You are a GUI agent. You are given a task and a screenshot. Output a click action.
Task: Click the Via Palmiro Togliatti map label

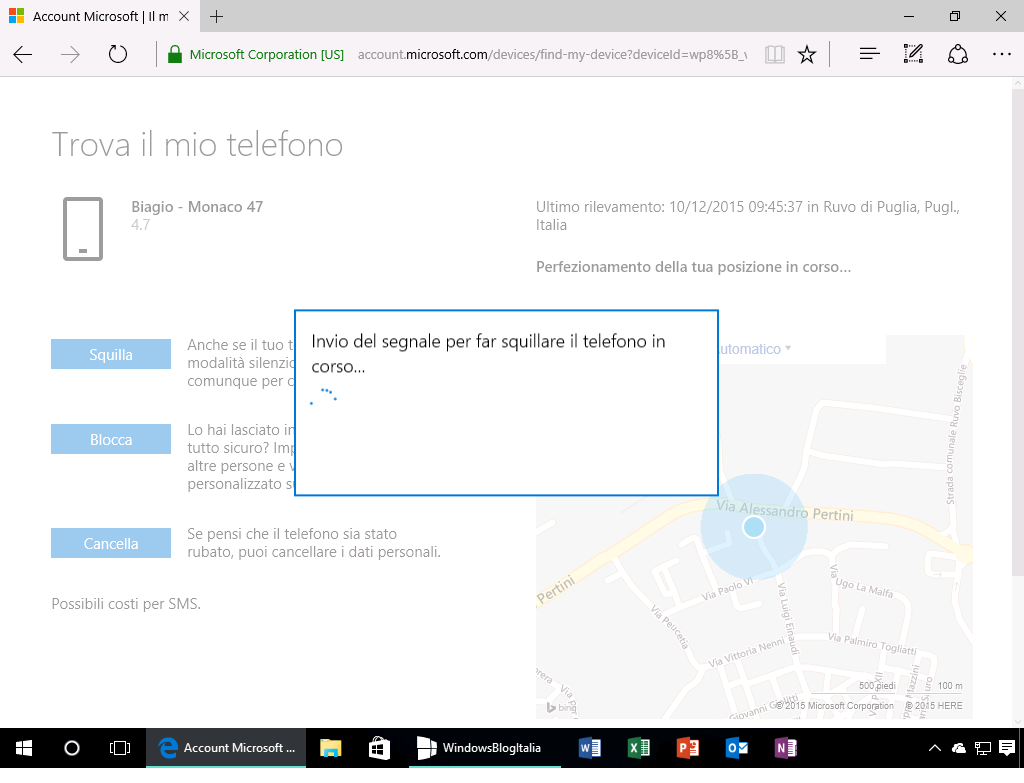pos(872,644)
